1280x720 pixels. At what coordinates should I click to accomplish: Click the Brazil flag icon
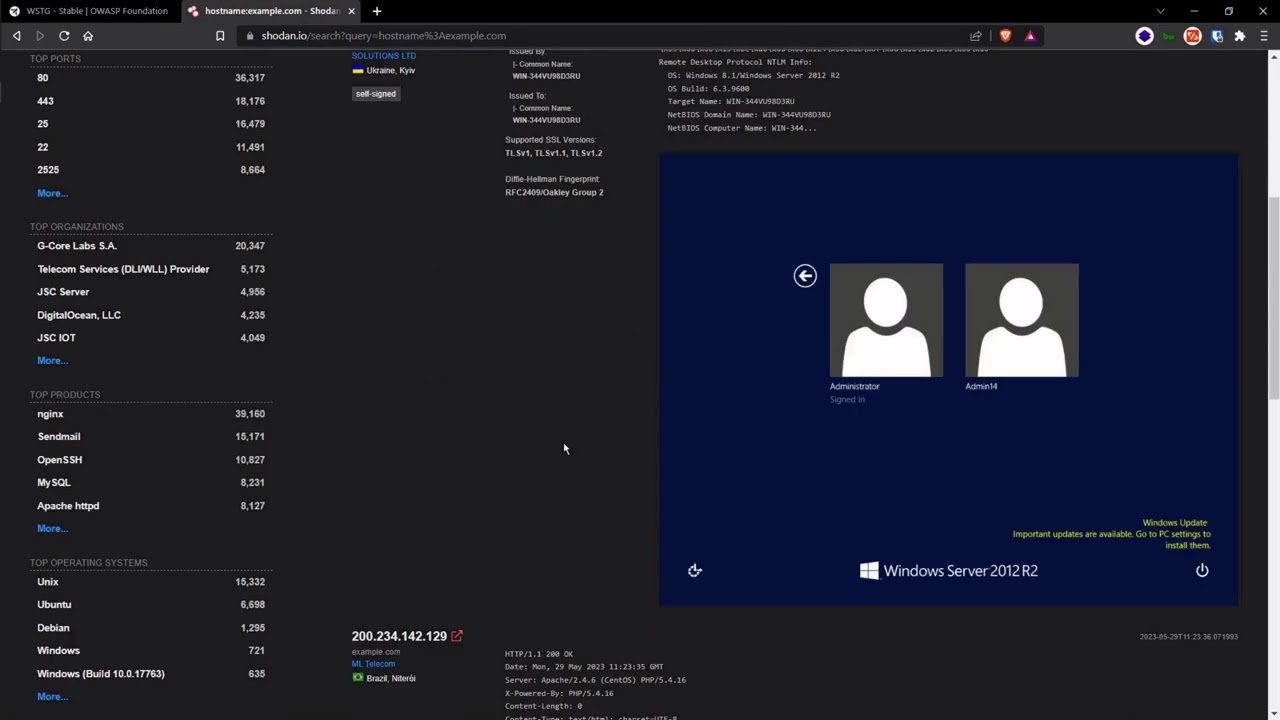click(x=357, y=678)
